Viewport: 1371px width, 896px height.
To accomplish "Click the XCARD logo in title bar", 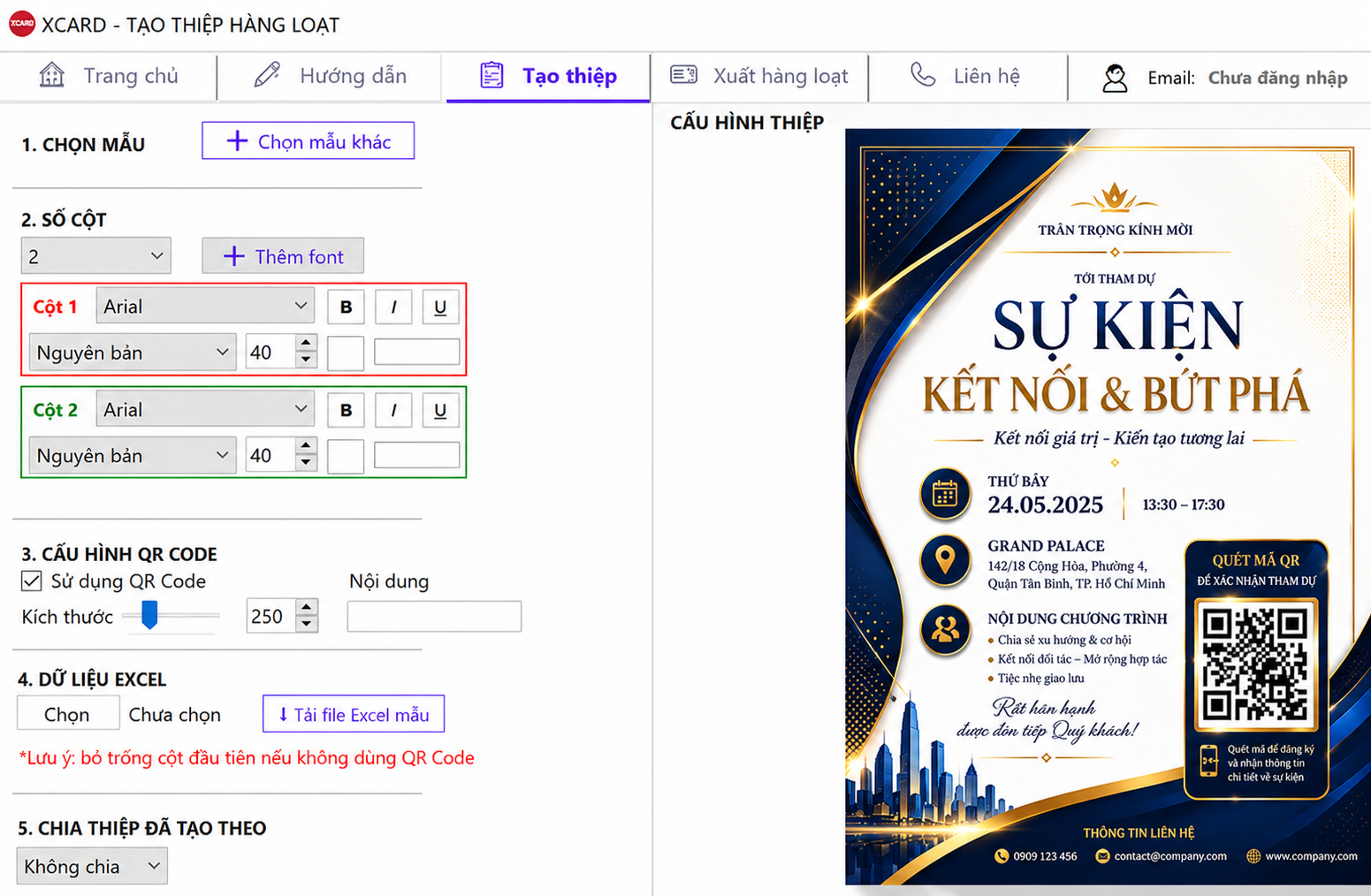I will click(x=21, y=24).
